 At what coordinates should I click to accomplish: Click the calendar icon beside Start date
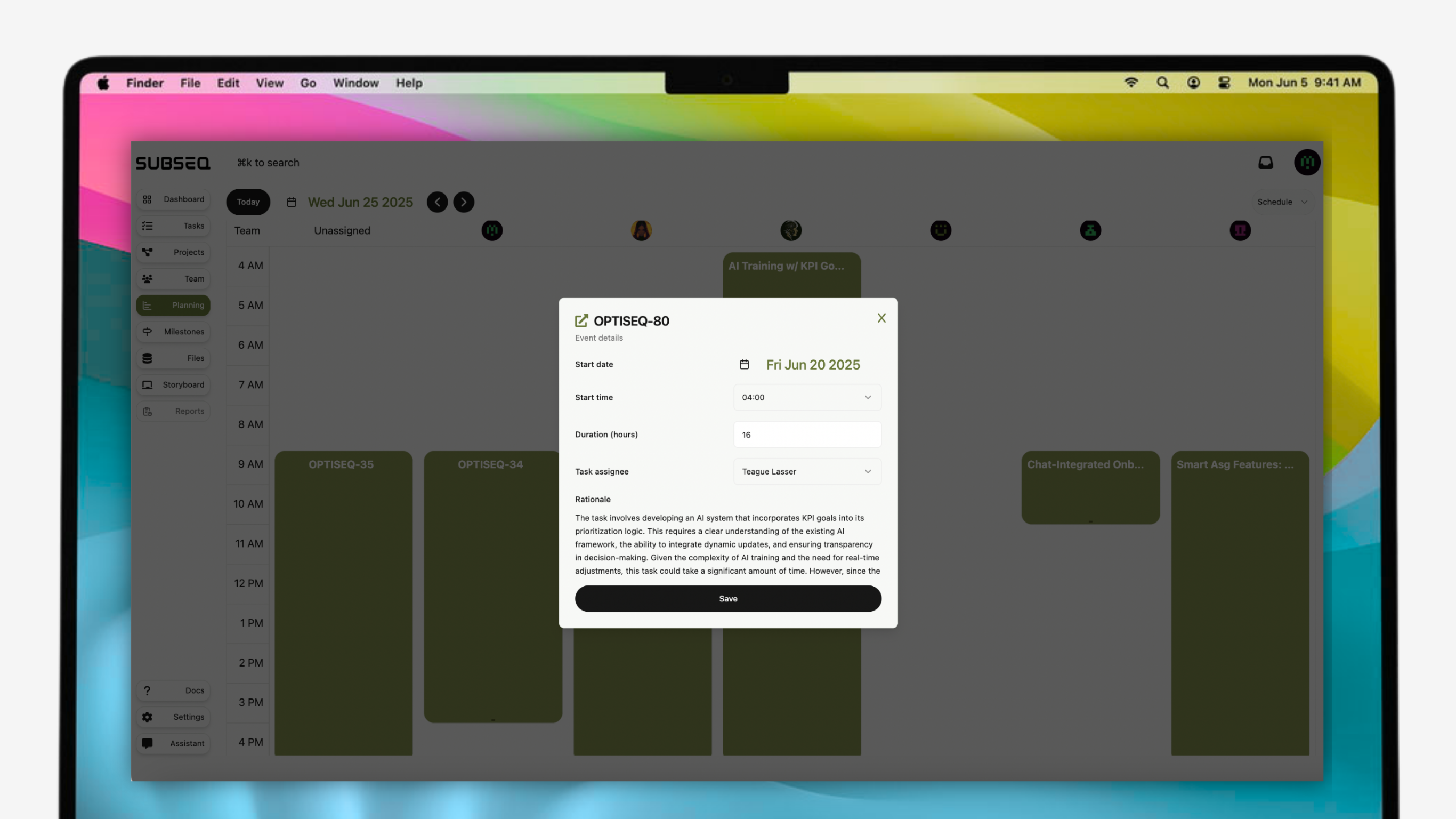tap(744, 364)
